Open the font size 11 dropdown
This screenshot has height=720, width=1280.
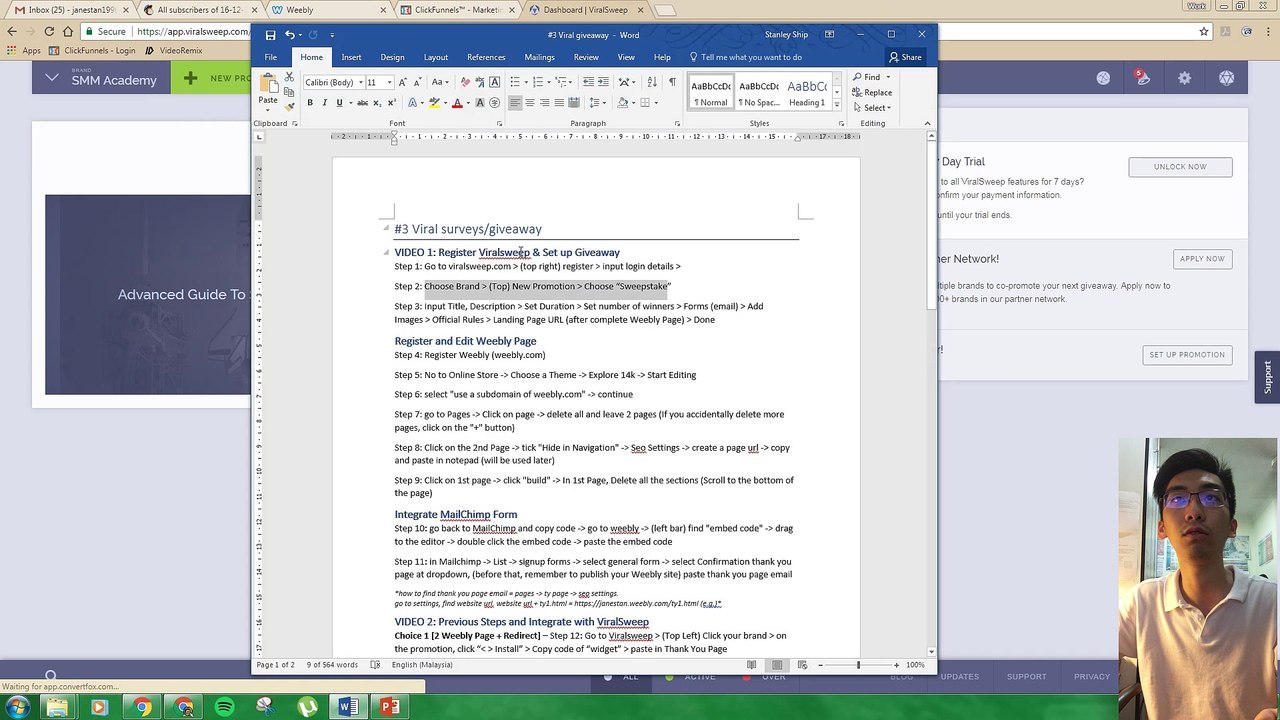[388, 83]
